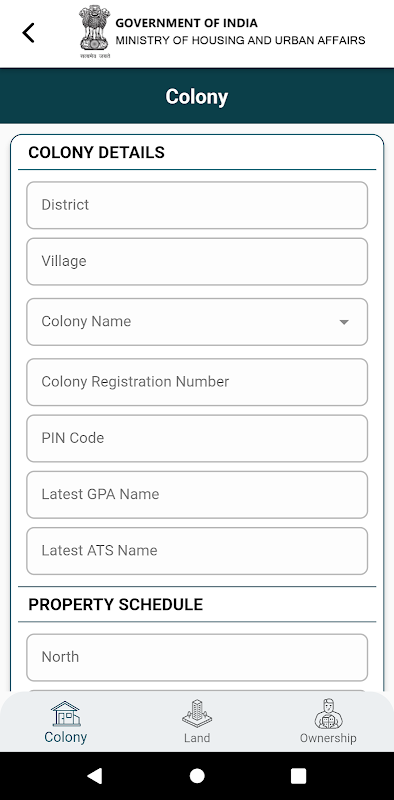Open the Colony Name selection field
Image resolution: width=394 pixels, height=800 pixels.
(197, 322)
